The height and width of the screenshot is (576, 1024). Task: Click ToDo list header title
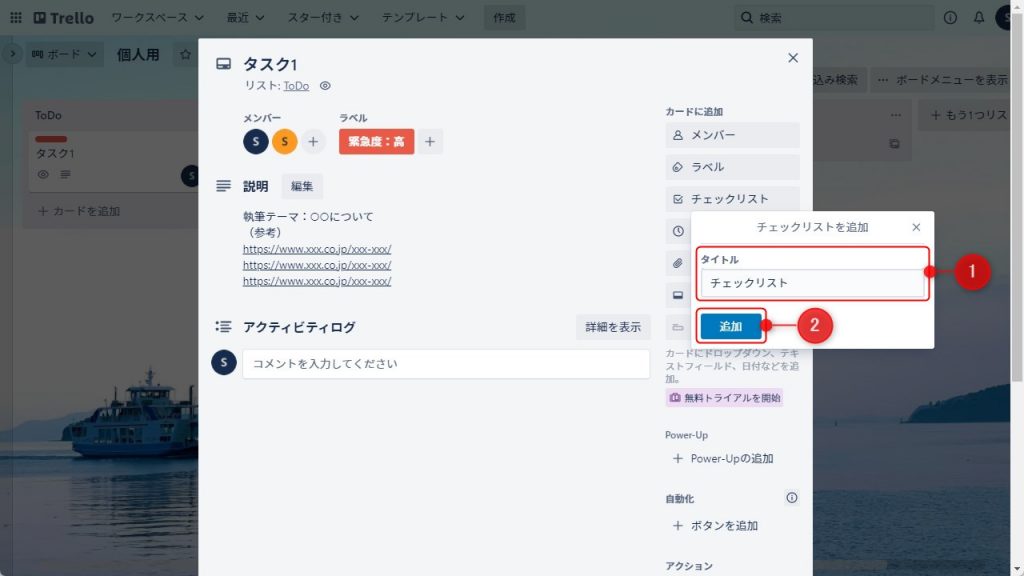coord(48,115)
